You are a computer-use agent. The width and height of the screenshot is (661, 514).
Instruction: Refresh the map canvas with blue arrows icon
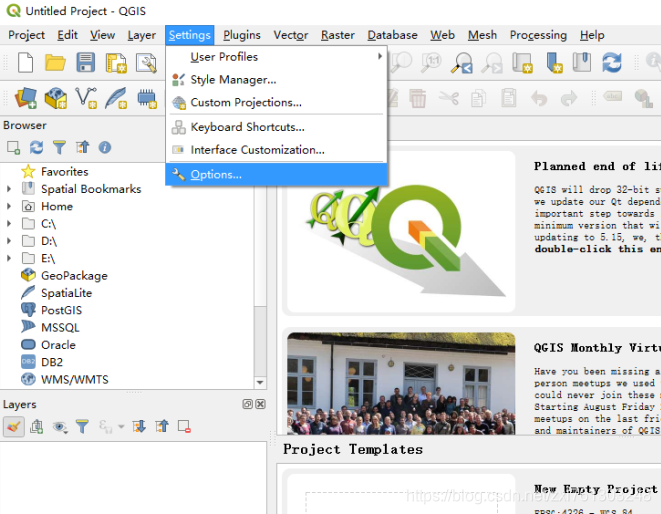click(x=612, y=63)
